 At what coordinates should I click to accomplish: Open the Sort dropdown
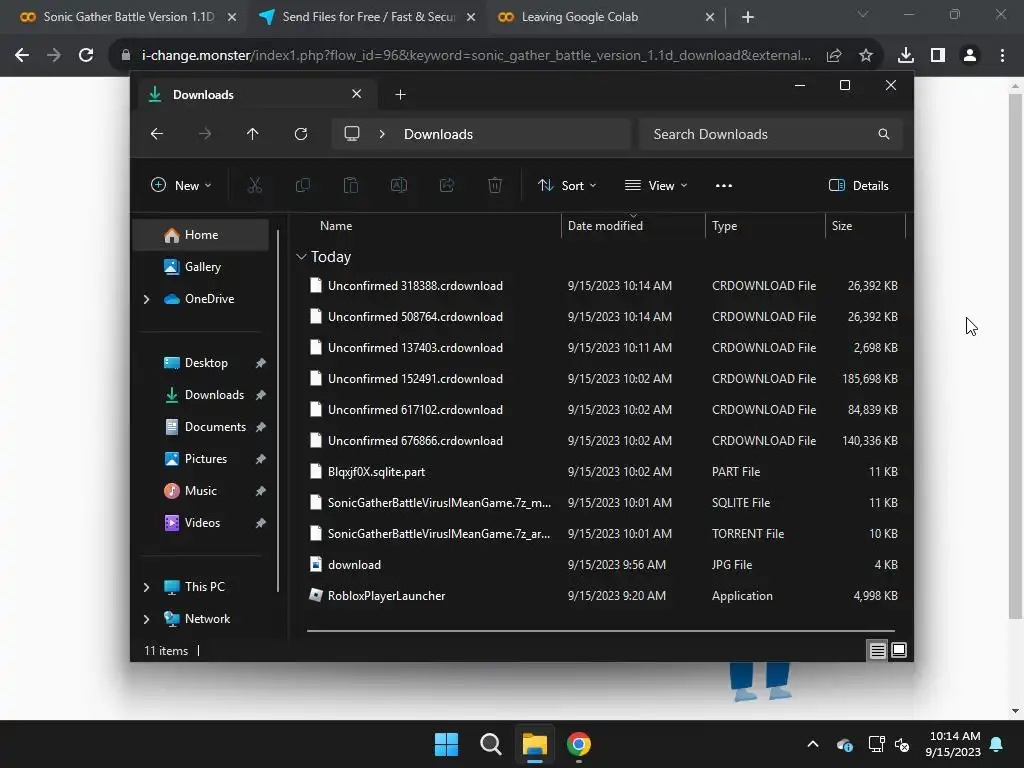(567, 185)
